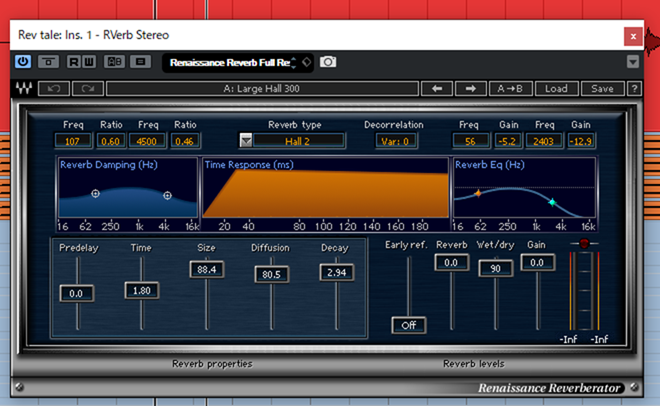This screenshot has width=660, height=406.
Task: Go to the previous preset with left arrow
Action: point(437,88)
